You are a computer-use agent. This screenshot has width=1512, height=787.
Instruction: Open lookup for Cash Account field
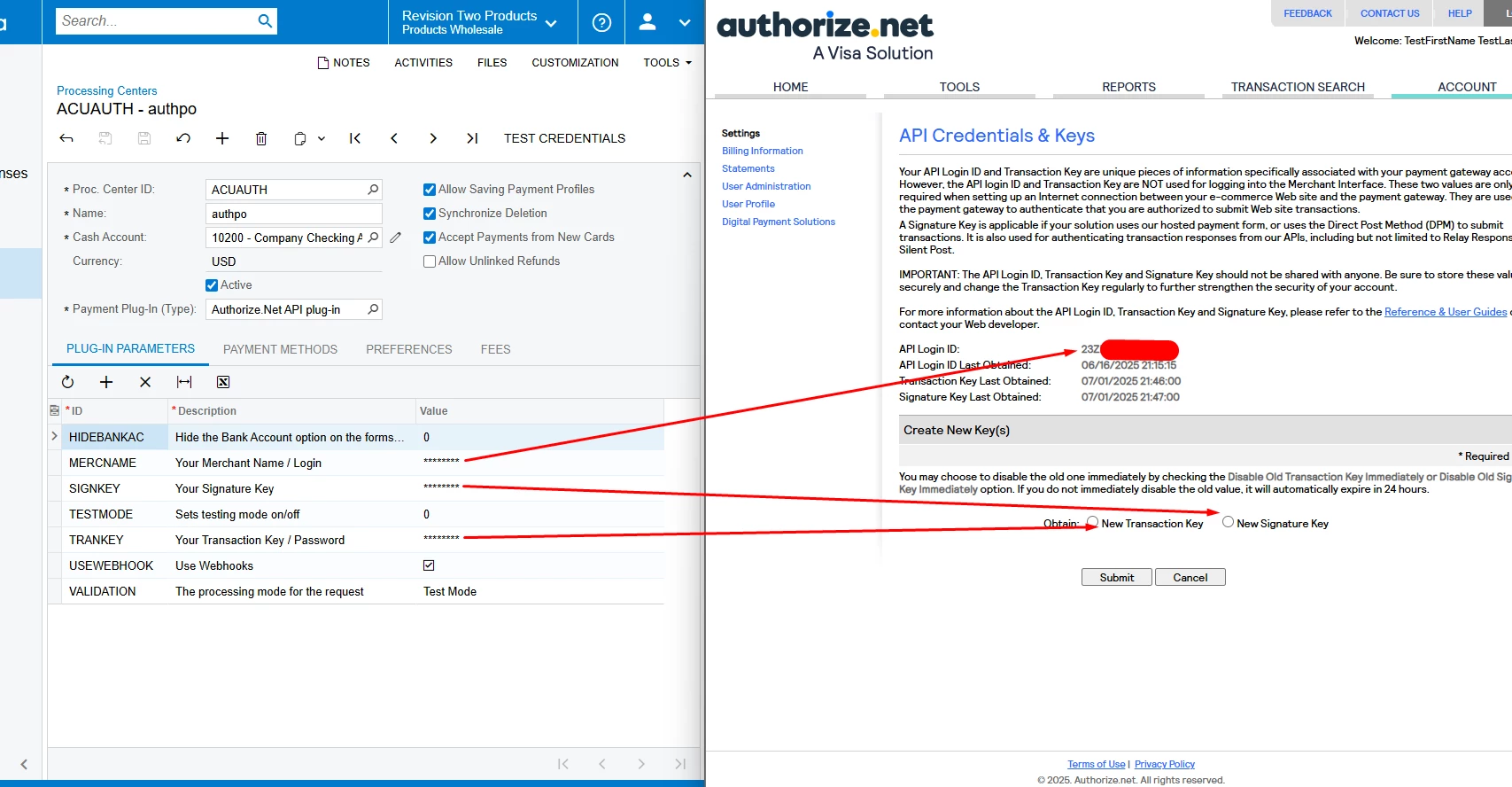tap(373, 238)
